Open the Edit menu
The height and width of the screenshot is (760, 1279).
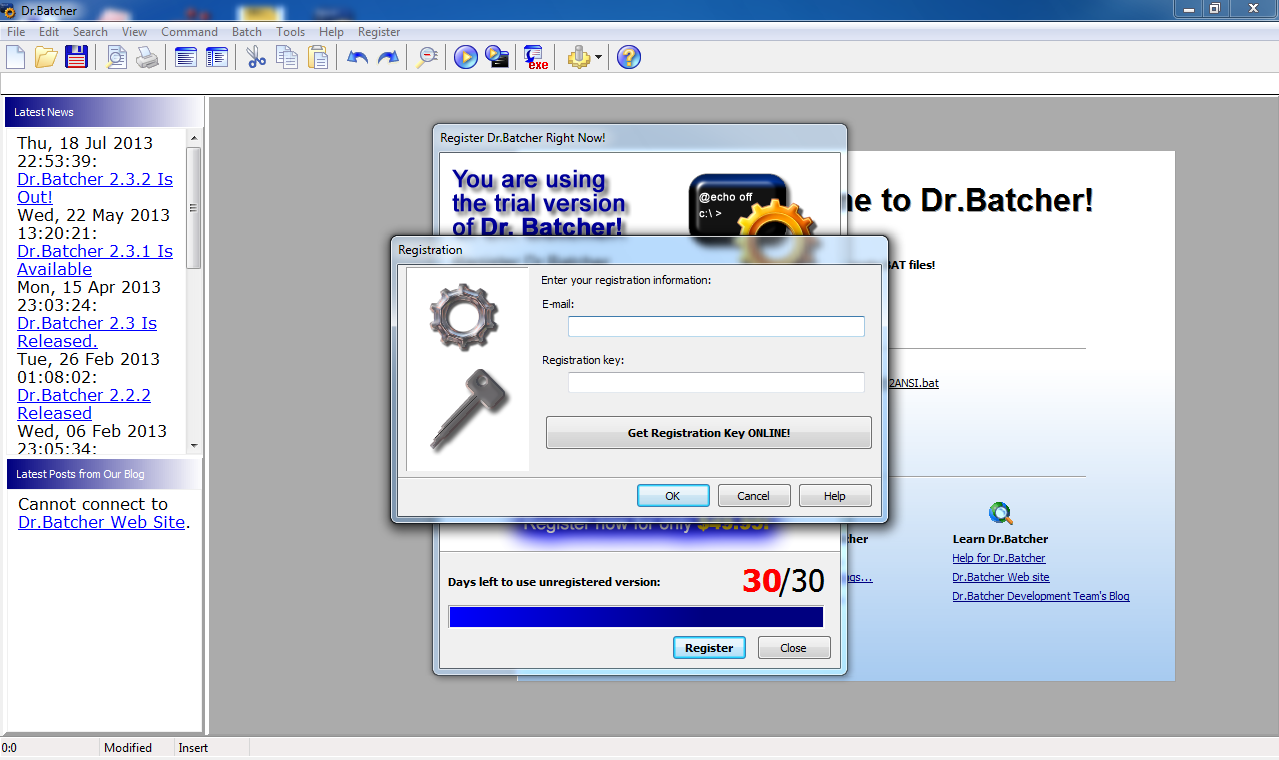pos(49,32)
